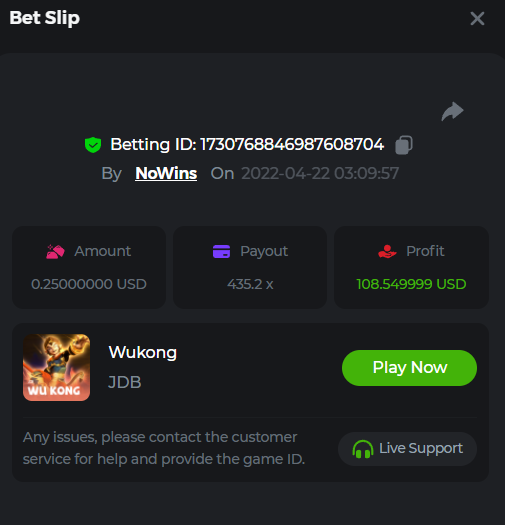Click the green headphones support icon
Screen dimensions: 505x525
363,449
